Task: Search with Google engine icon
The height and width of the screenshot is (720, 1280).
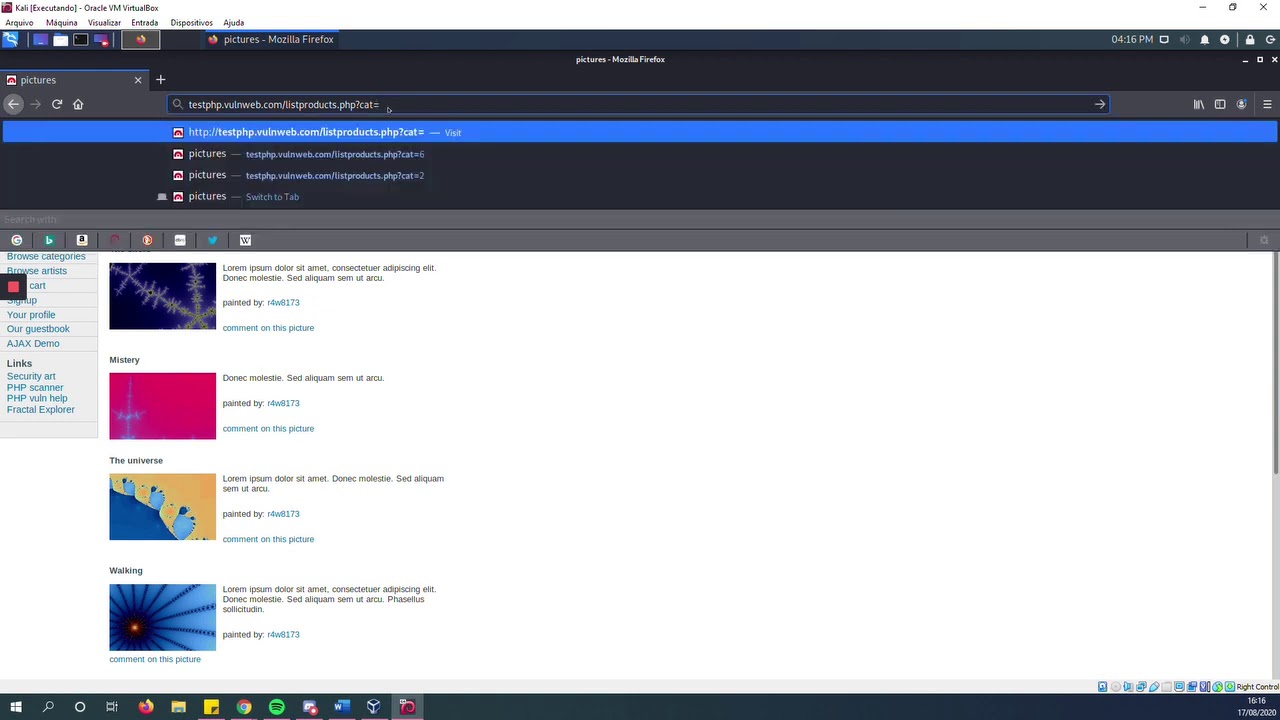Action: pos(17,240)
